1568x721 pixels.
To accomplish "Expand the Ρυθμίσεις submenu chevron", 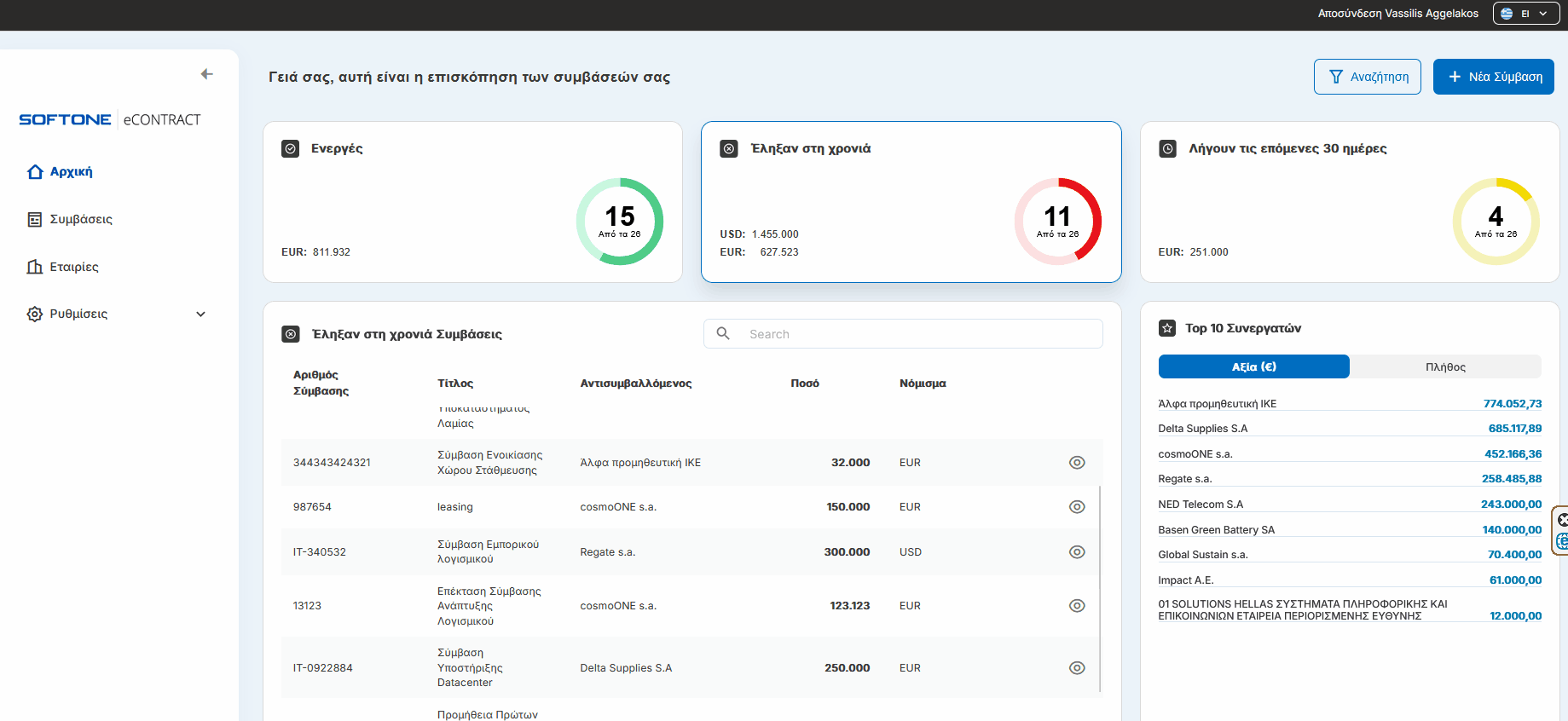I will point(201,314).
